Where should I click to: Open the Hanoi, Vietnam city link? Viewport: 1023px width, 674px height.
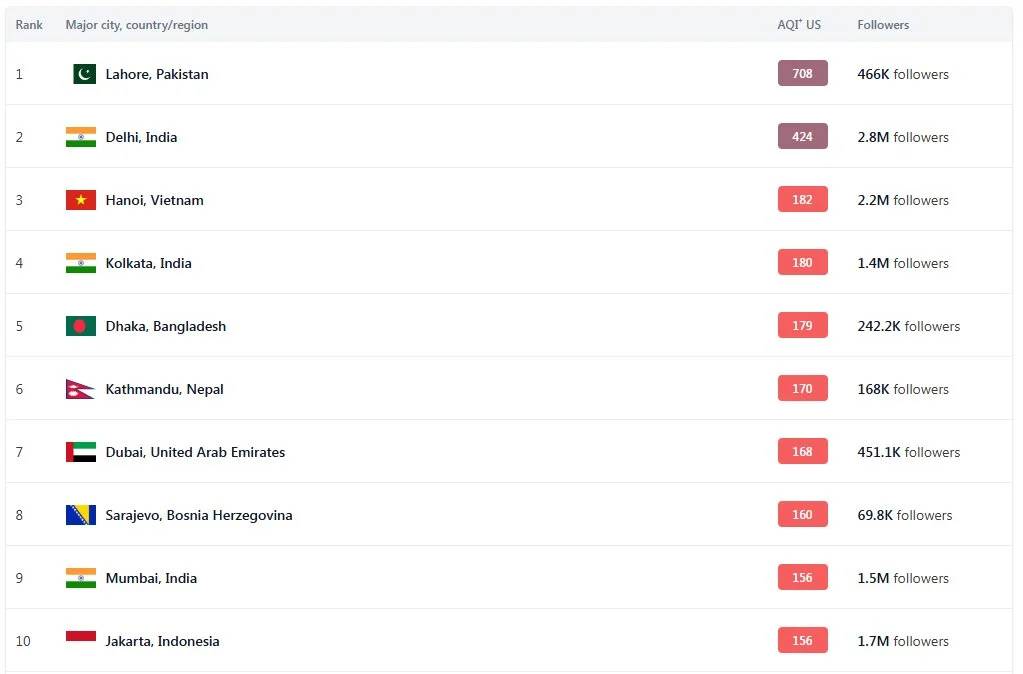point(155,200)
